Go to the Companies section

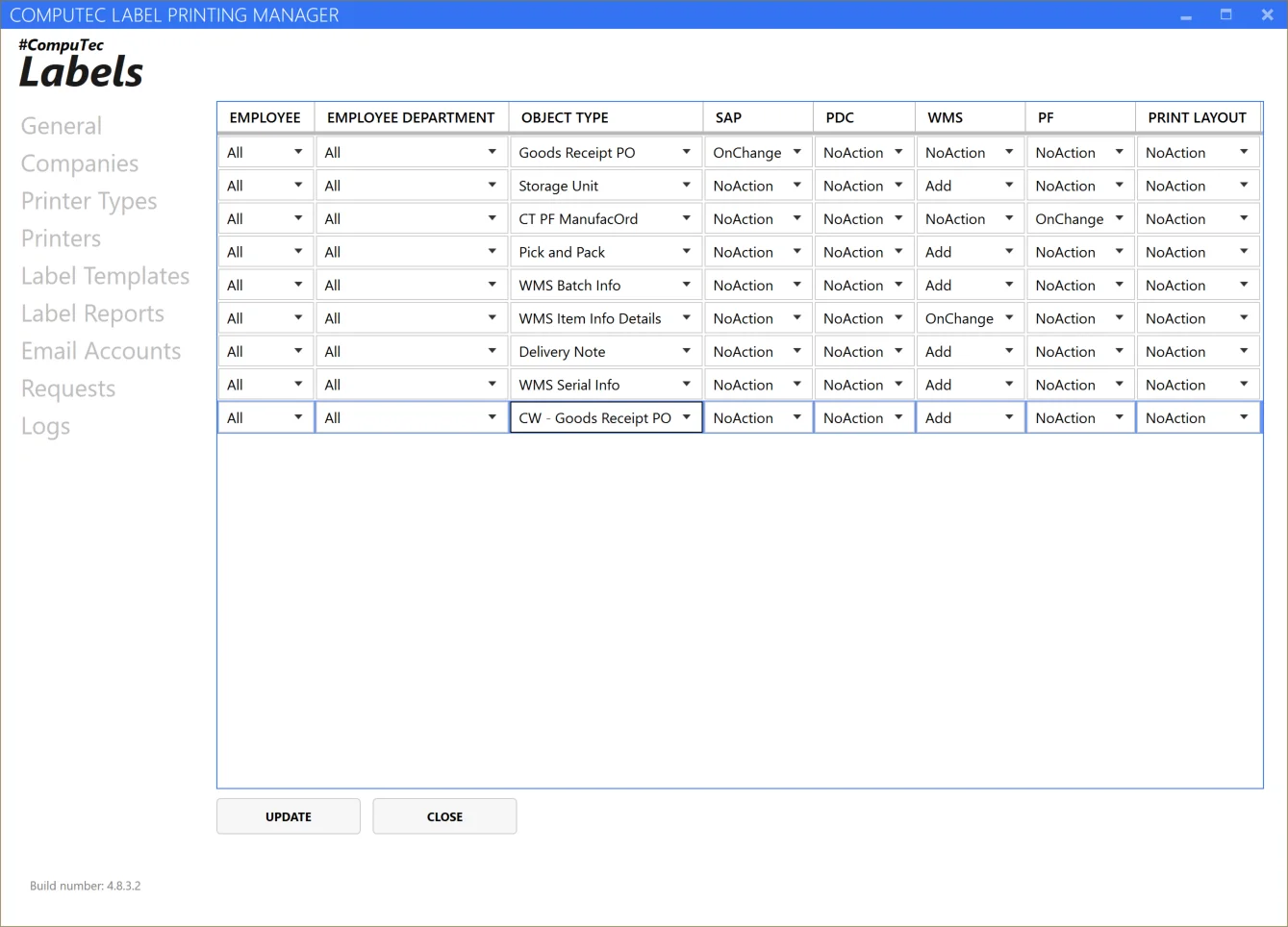(80, 163)
